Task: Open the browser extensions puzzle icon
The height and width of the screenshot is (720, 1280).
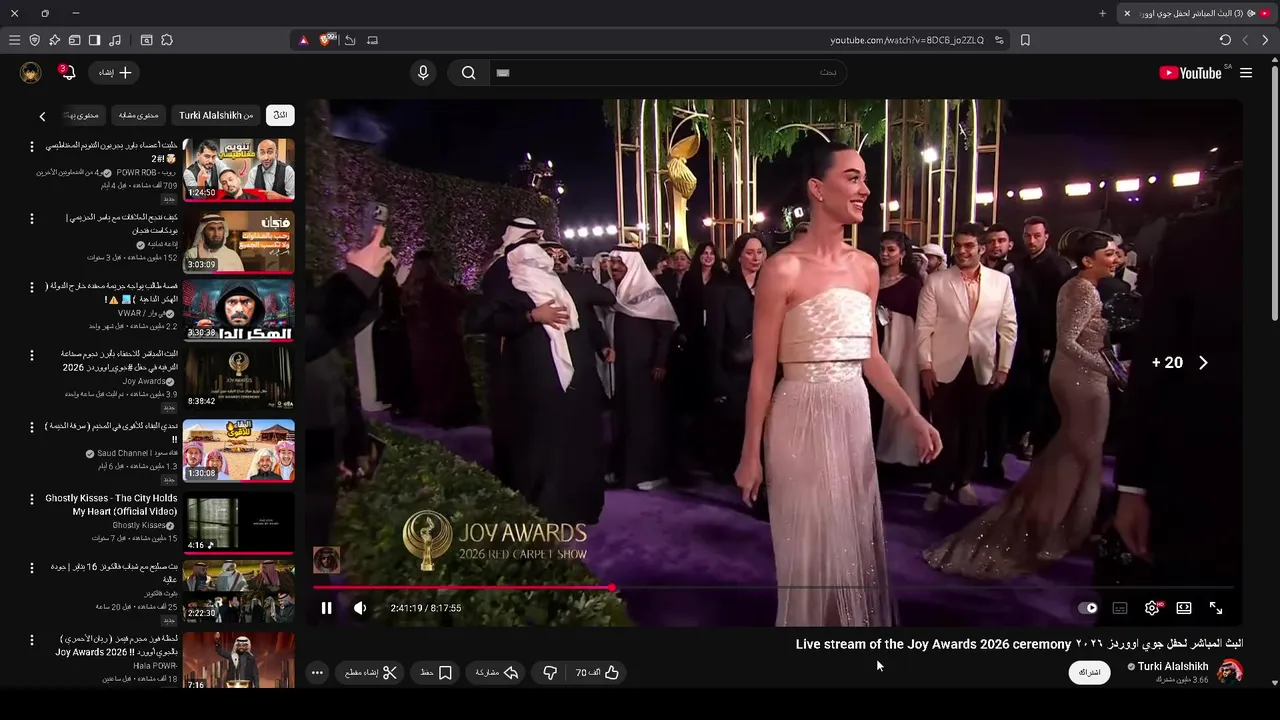Action: click(x=167, y=40)
